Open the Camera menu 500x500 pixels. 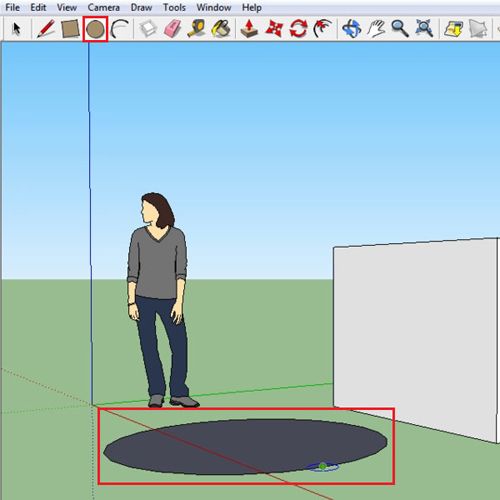coord(104,7)
